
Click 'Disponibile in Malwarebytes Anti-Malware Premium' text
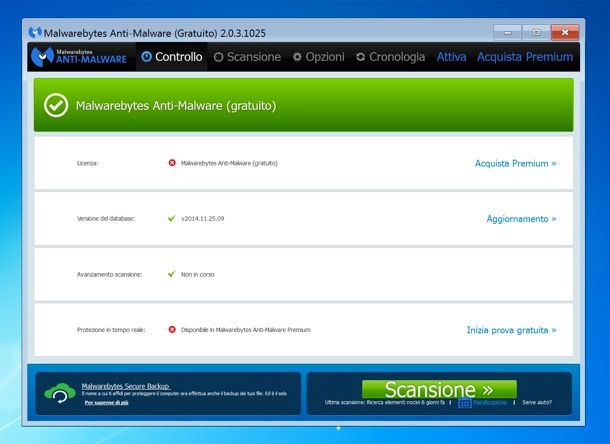(x=246, y=330)
